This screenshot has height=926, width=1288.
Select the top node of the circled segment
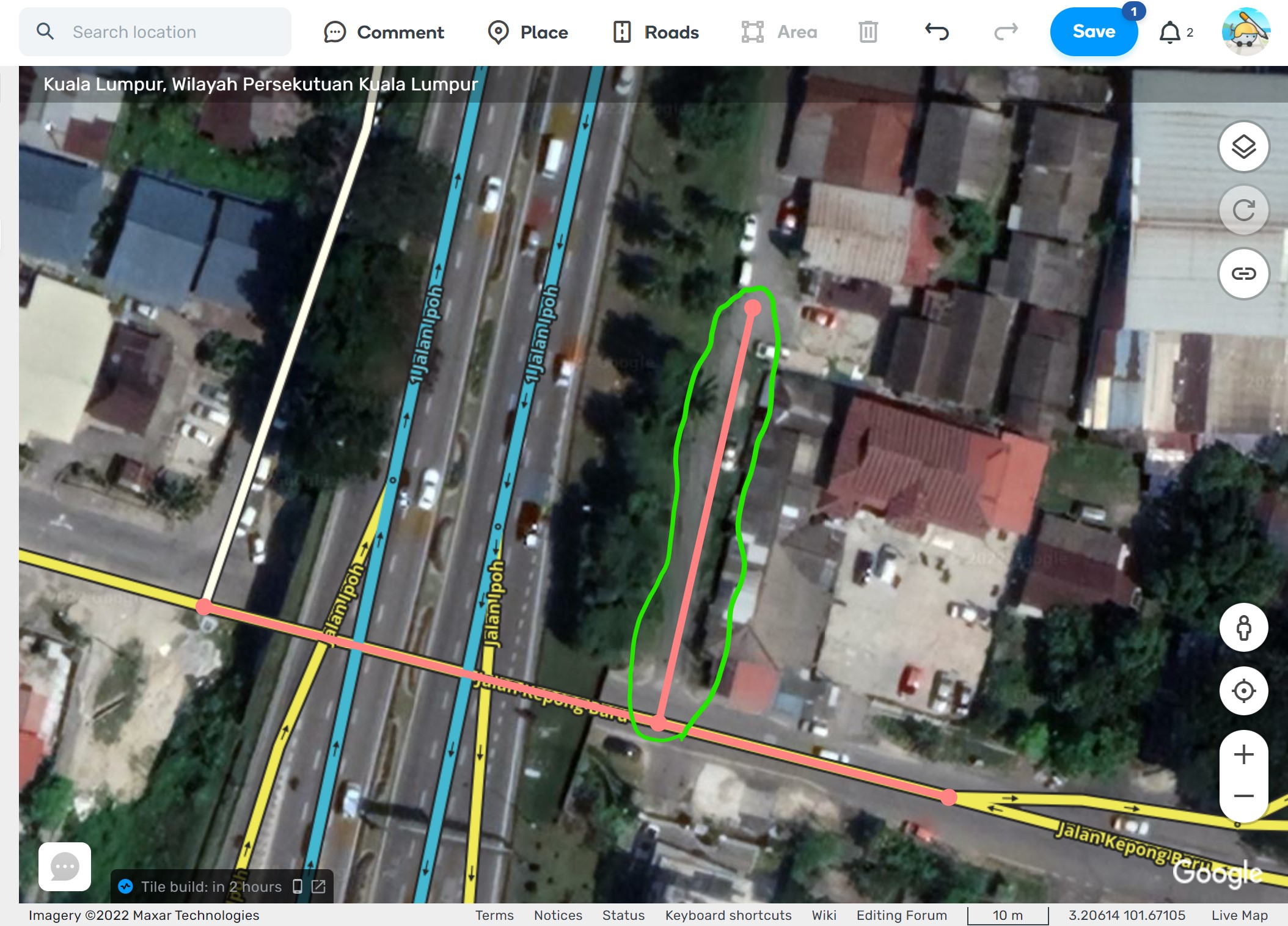(x=753, y=308)
